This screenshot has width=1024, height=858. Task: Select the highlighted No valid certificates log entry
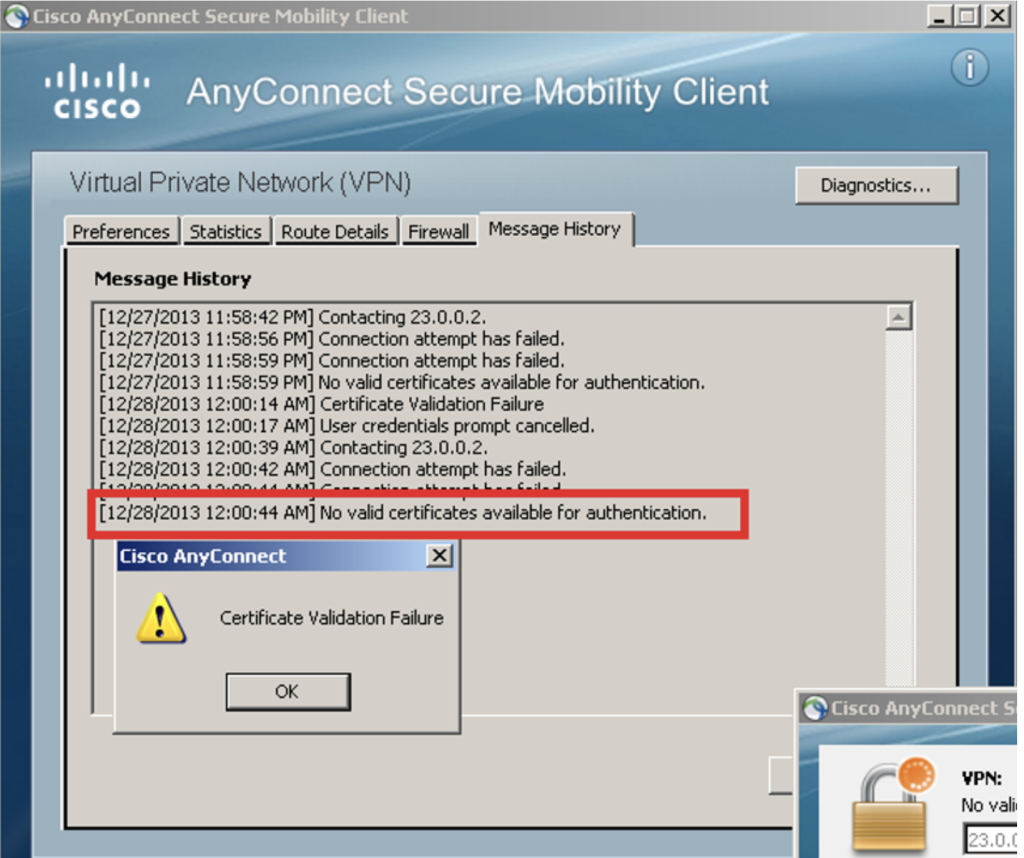click(403, 513)
